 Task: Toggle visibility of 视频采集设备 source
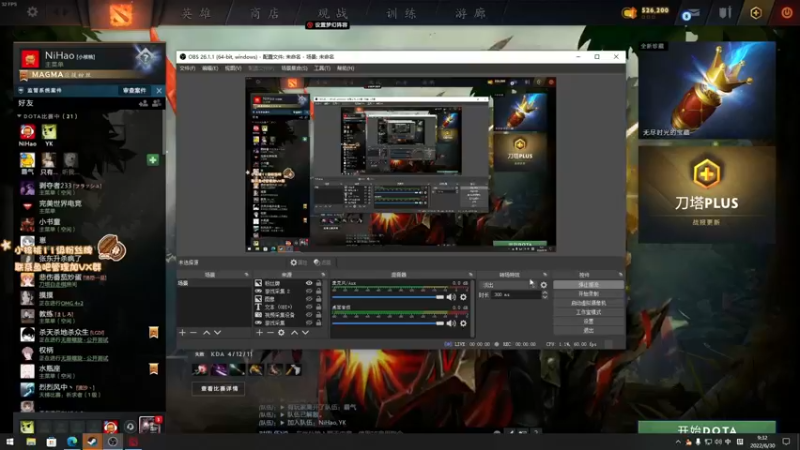(x=309, y=315)
